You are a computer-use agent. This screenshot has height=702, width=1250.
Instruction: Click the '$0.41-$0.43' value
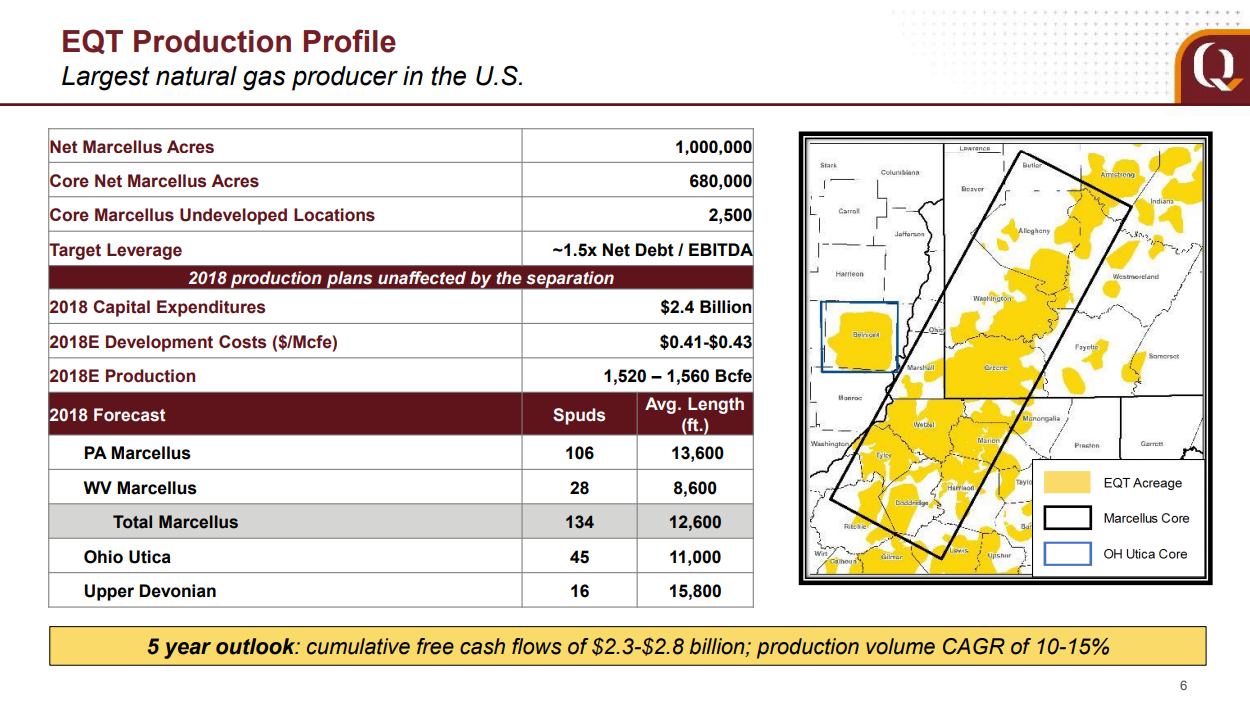point(706,342)
